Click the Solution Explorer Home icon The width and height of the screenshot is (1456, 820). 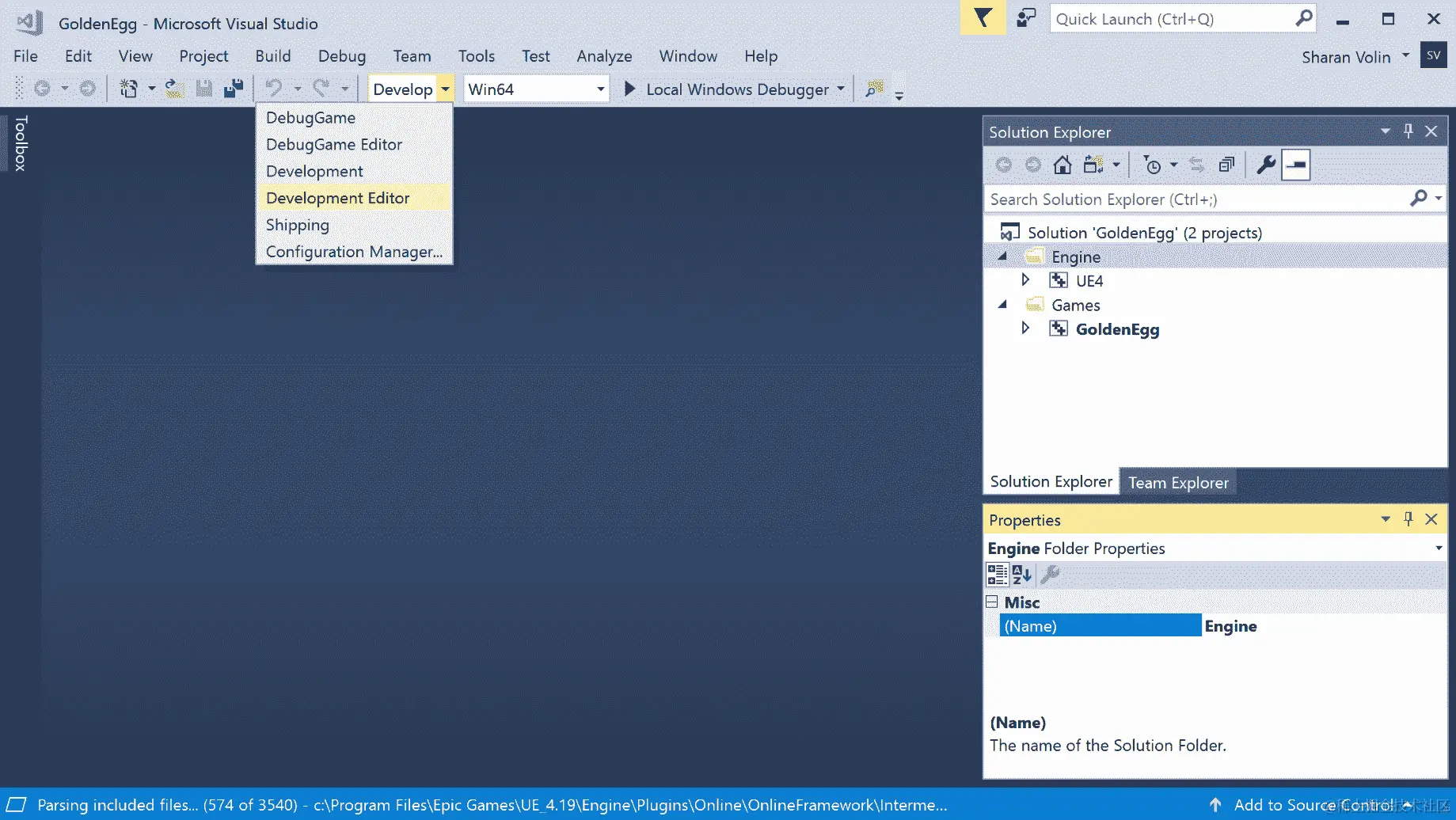tap(1063, 165)
